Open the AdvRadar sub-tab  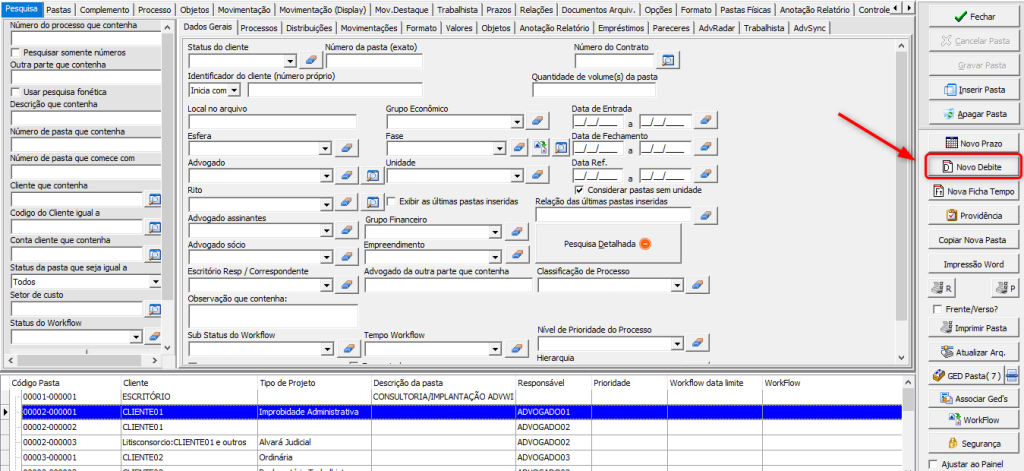tap(716, 28)
